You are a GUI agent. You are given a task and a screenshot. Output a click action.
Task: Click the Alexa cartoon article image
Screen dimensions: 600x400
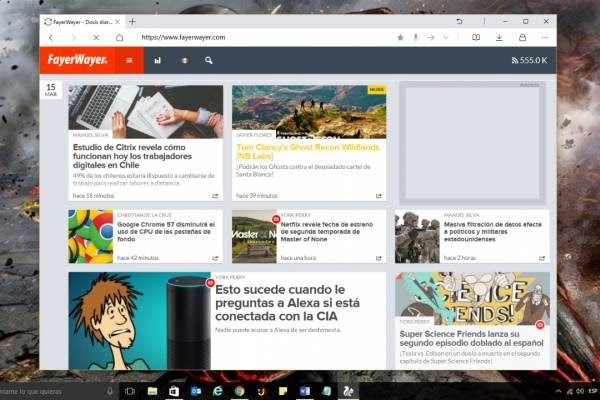140,321
